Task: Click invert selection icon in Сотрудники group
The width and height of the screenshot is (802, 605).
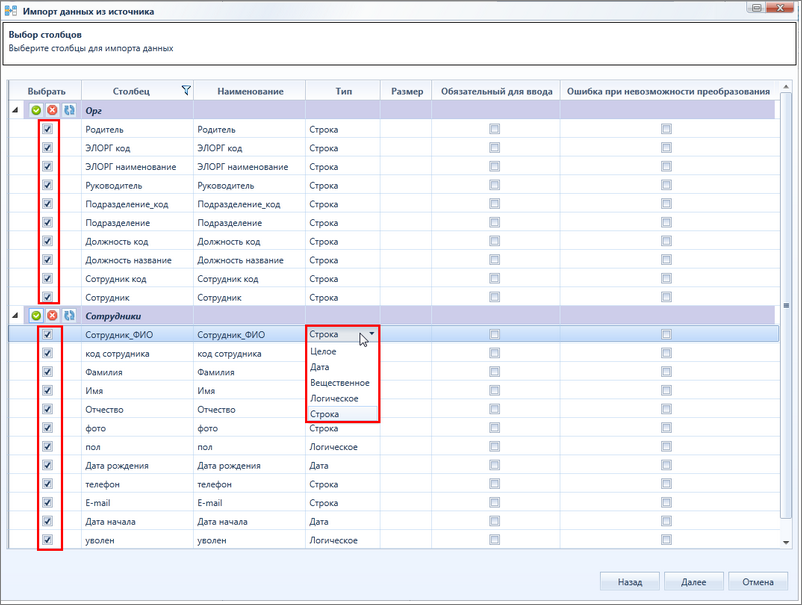Action: click(x=69, y=316)
